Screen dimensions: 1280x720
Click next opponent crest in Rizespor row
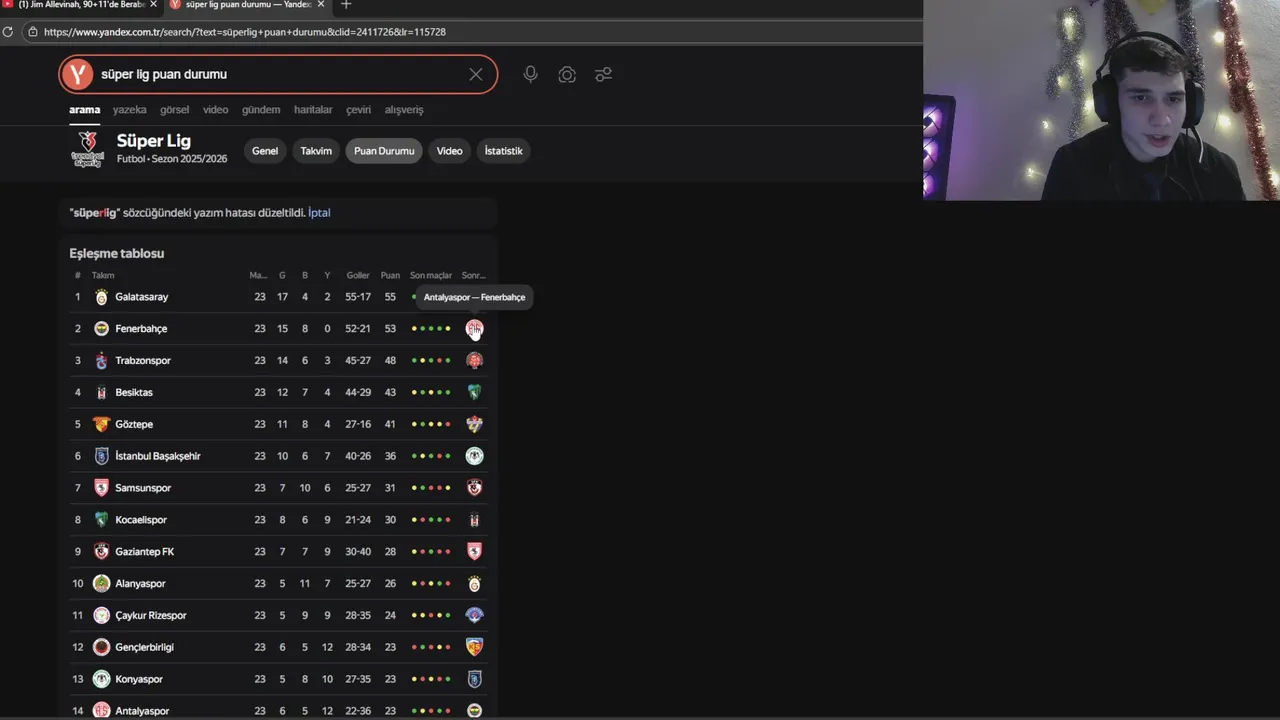475,615
